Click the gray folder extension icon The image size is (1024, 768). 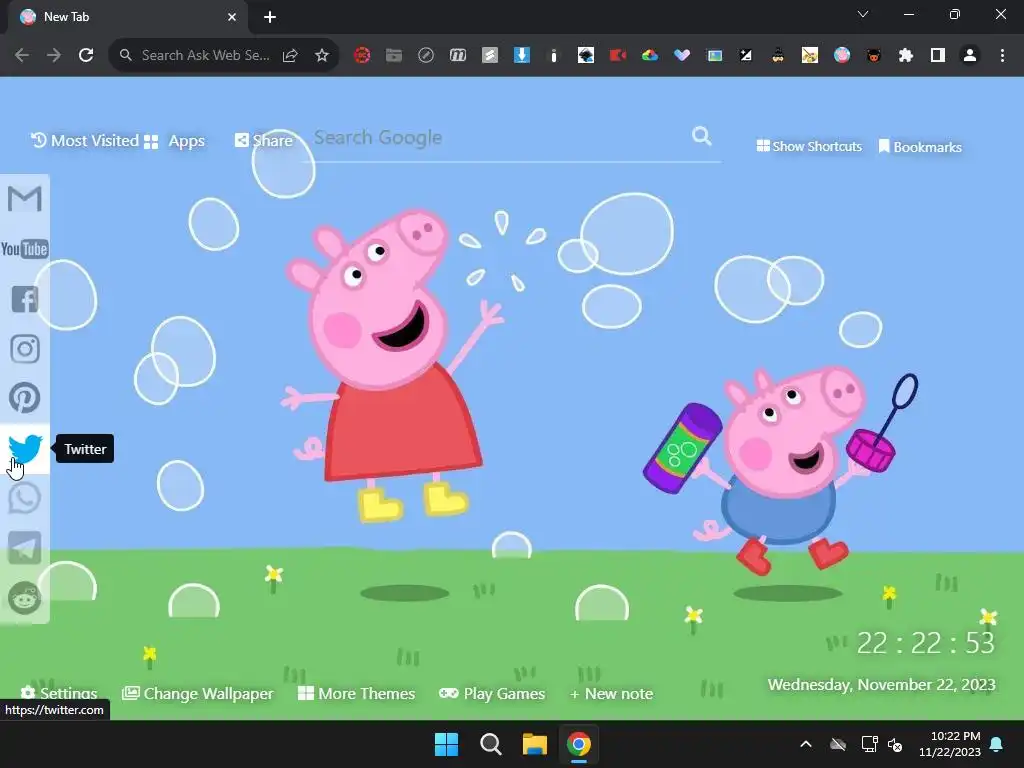[394, 56]
